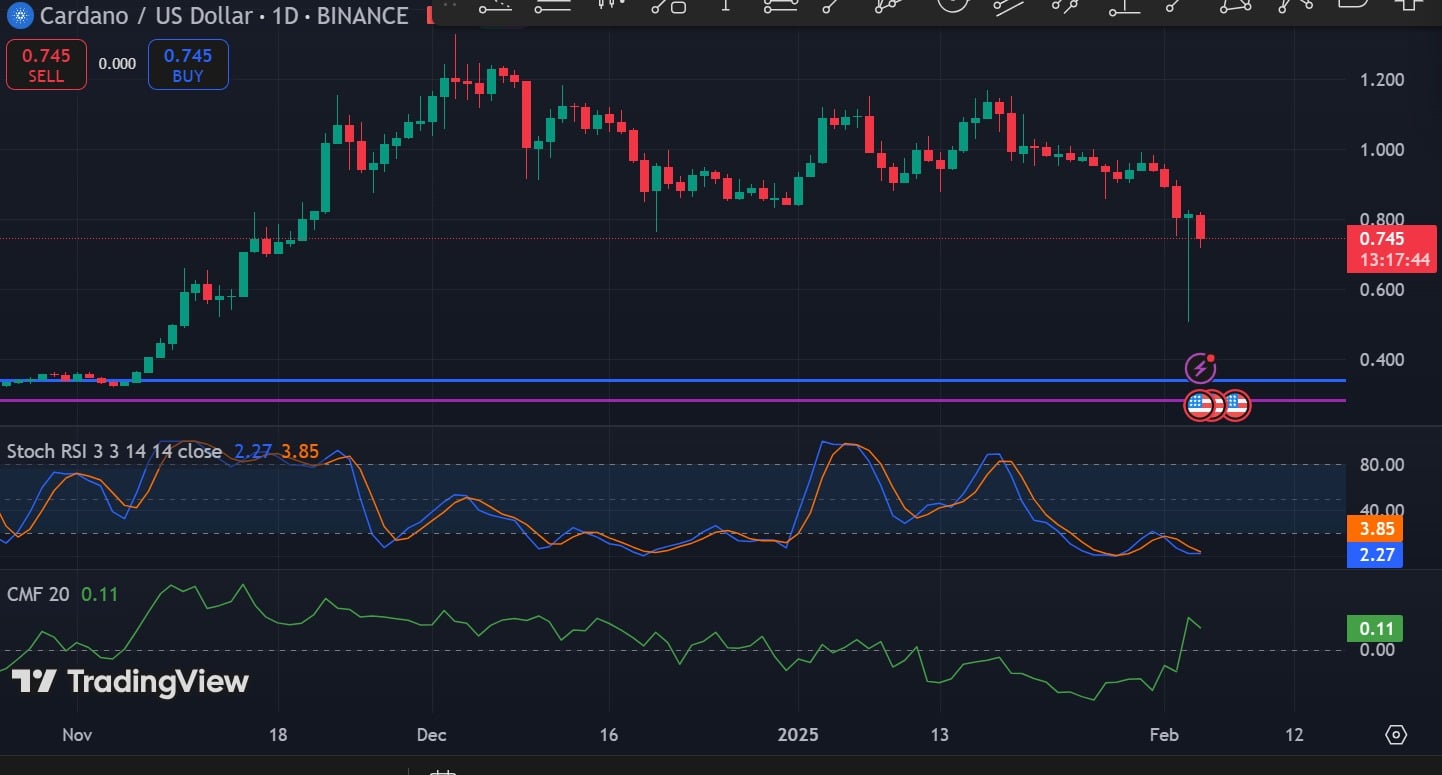The width and height of the screenshot is (1442, 775).
Task: Click the TradingView logo
Action: pos(130,682)
